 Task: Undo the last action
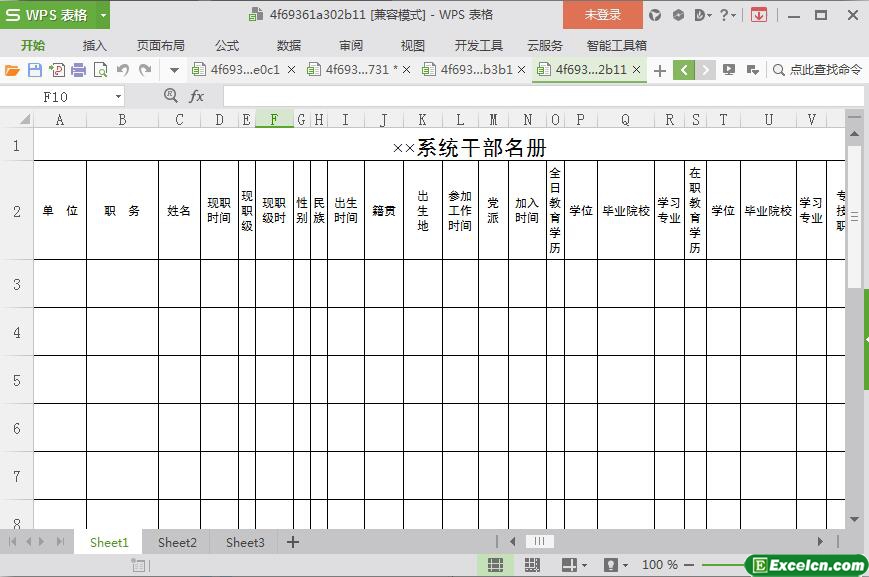click(x=123, y=70)
